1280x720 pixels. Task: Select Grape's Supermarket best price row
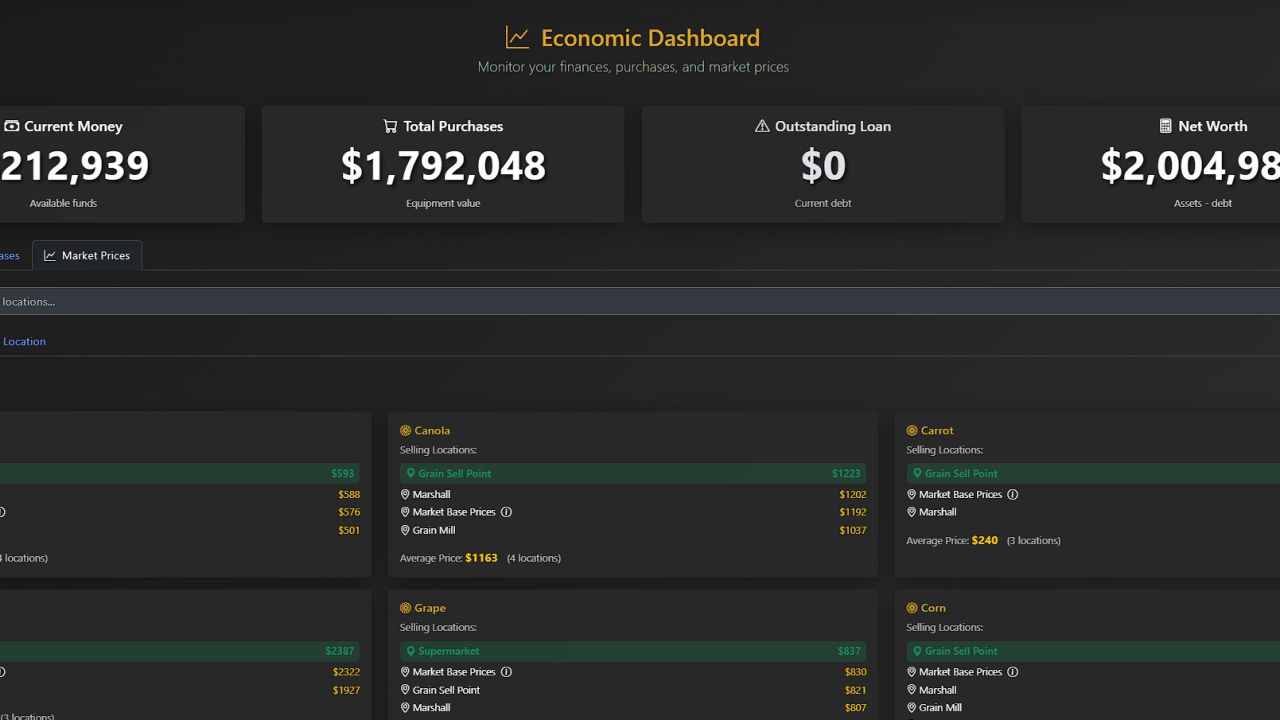(x=632, y=651)
